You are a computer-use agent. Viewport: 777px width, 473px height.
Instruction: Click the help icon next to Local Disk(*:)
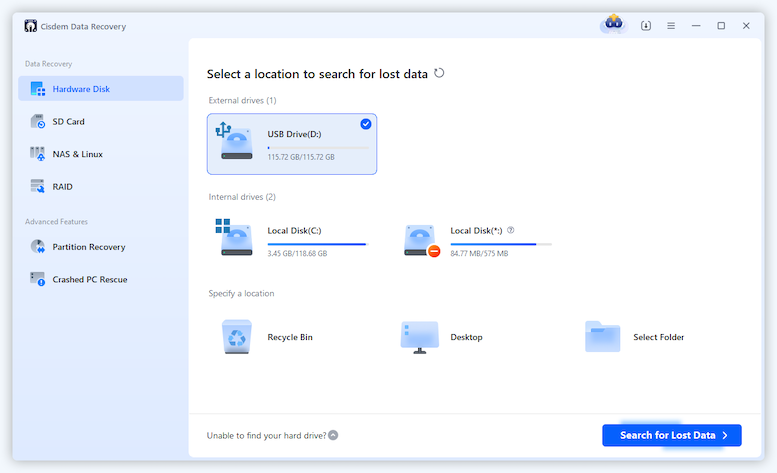click(x=511, y=230)
